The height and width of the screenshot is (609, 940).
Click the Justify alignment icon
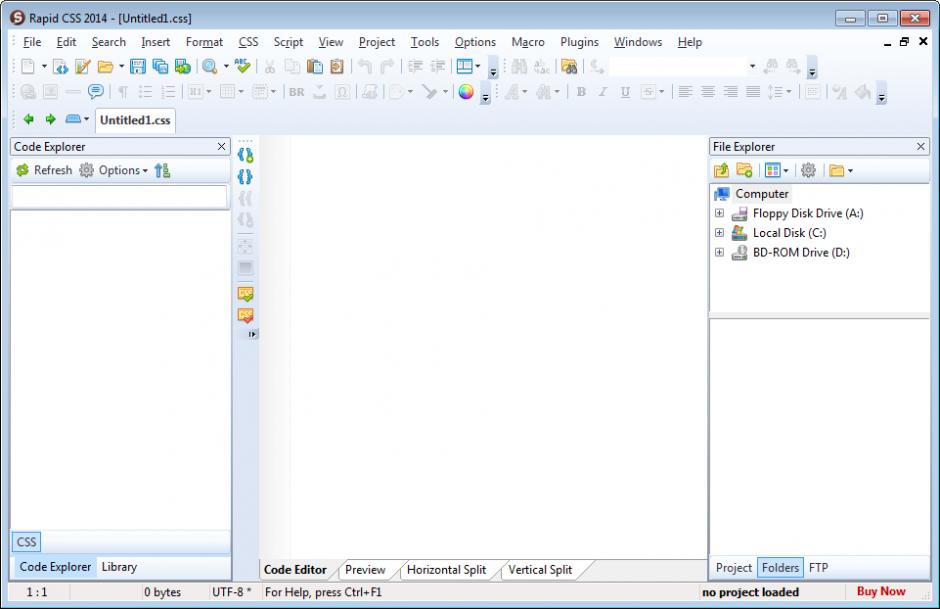753,92
